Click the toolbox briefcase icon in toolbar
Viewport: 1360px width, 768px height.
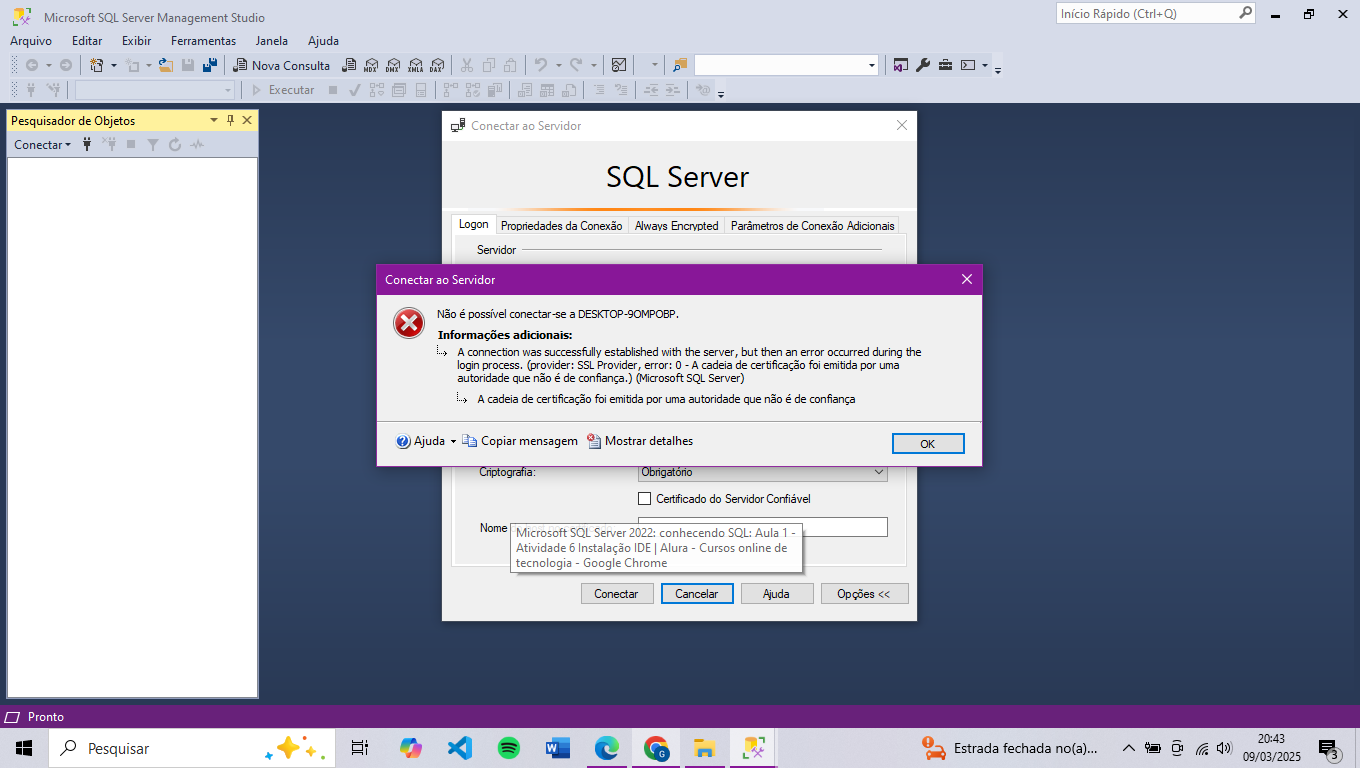click(x=945, y=65)
